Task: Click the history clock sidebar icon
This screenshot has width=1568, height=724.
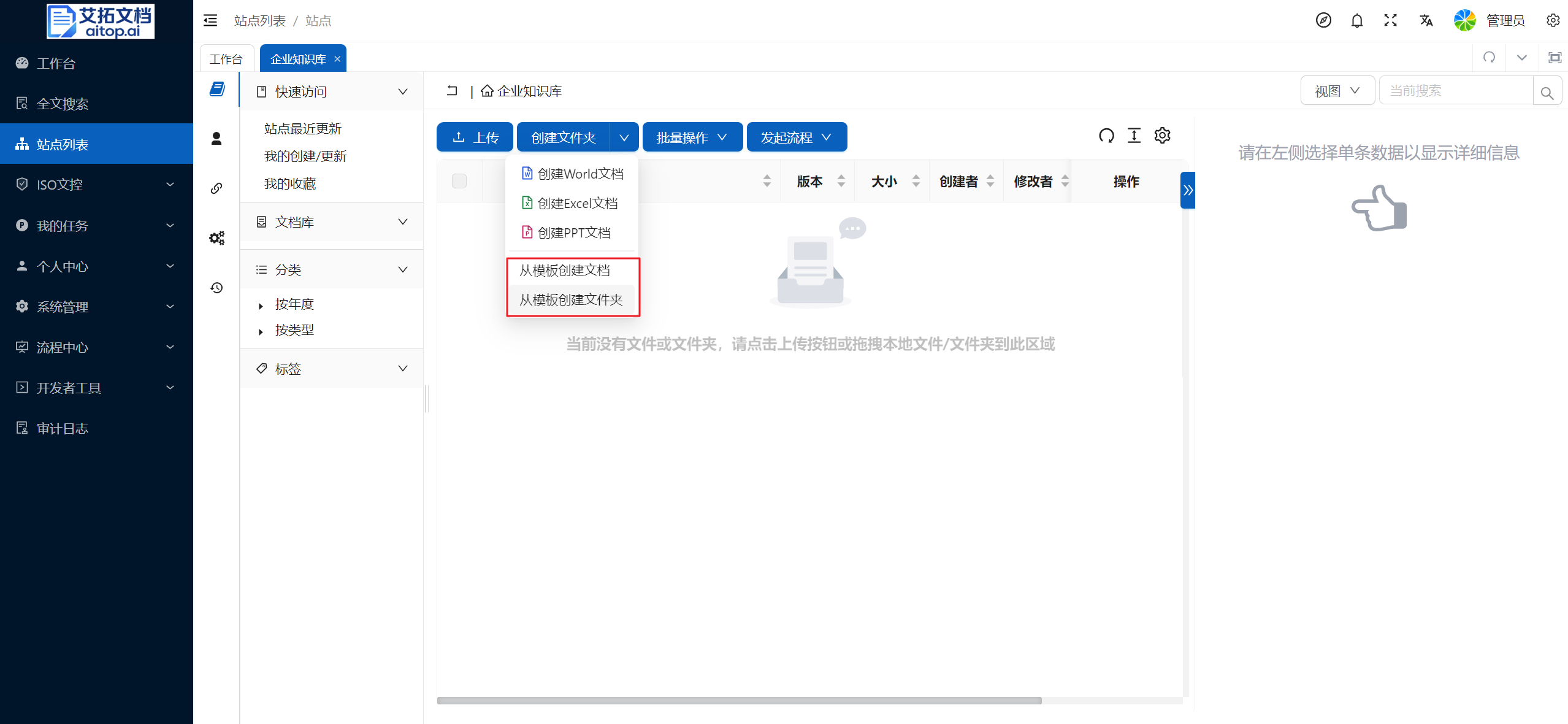Action: tap(216, 288)
